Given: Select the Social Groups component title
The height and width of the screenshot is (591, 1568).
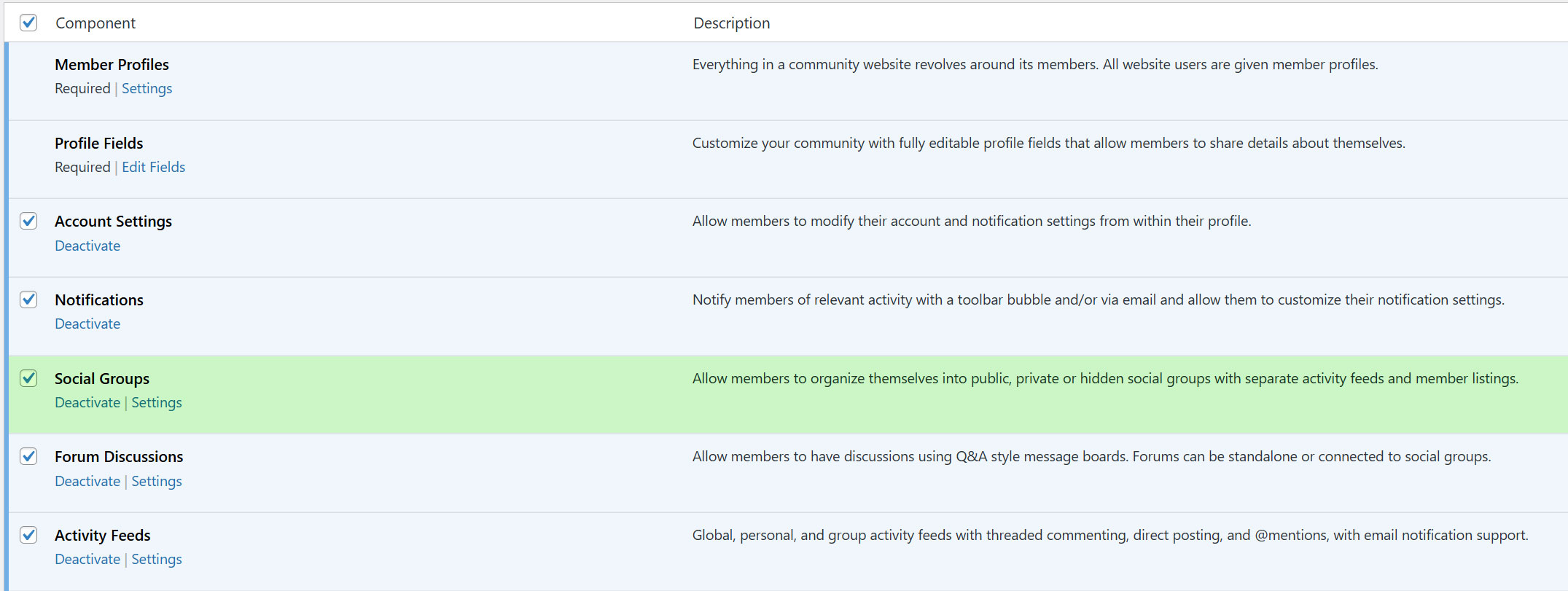Looking at the screenshot, I should pyautogui.click(x=102, y=378).
